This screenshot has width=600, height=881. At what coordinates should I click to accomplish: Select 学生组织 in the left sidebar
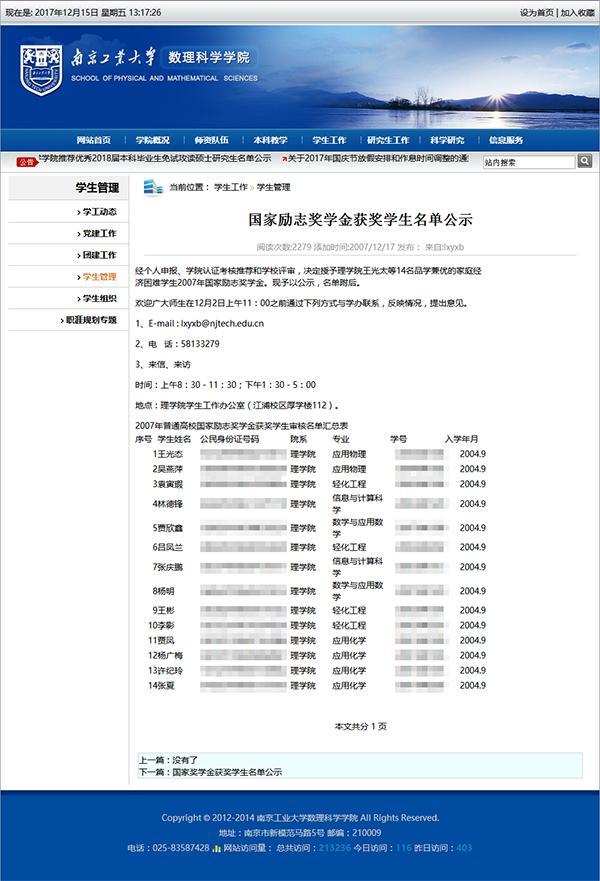point(98,298)
